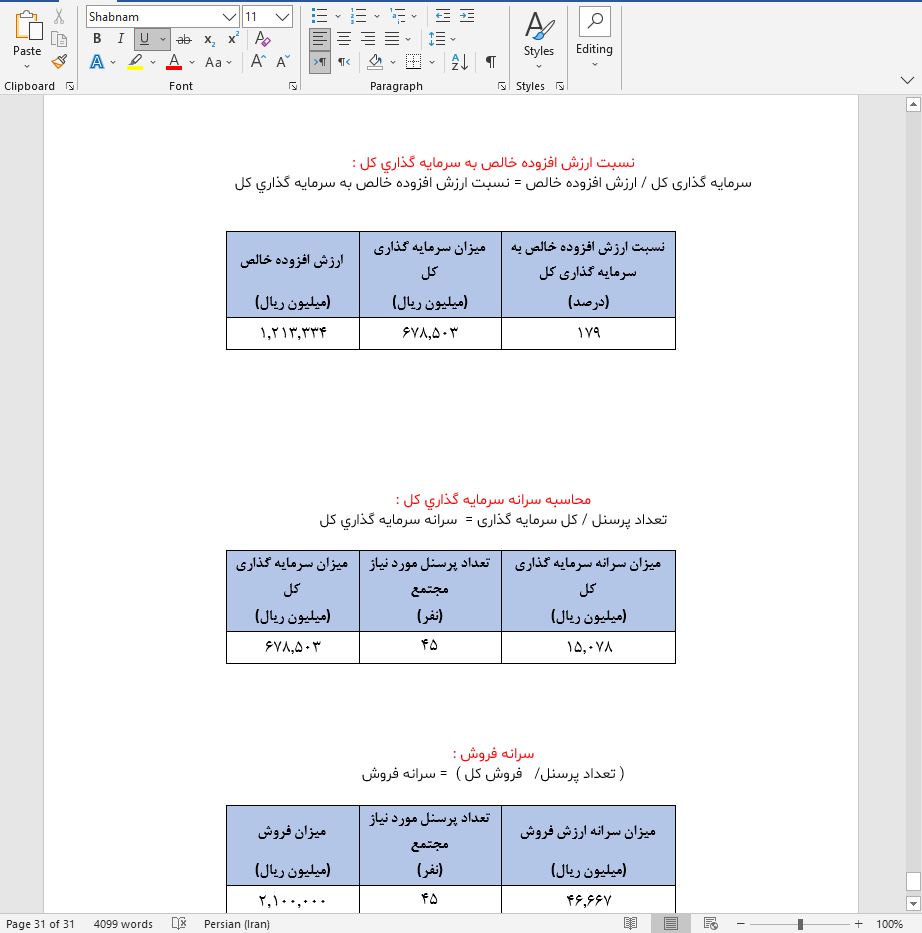Zoom out minus button
Image resolution: width=922 pixels, height=933 pixels.
pos(741,923)
